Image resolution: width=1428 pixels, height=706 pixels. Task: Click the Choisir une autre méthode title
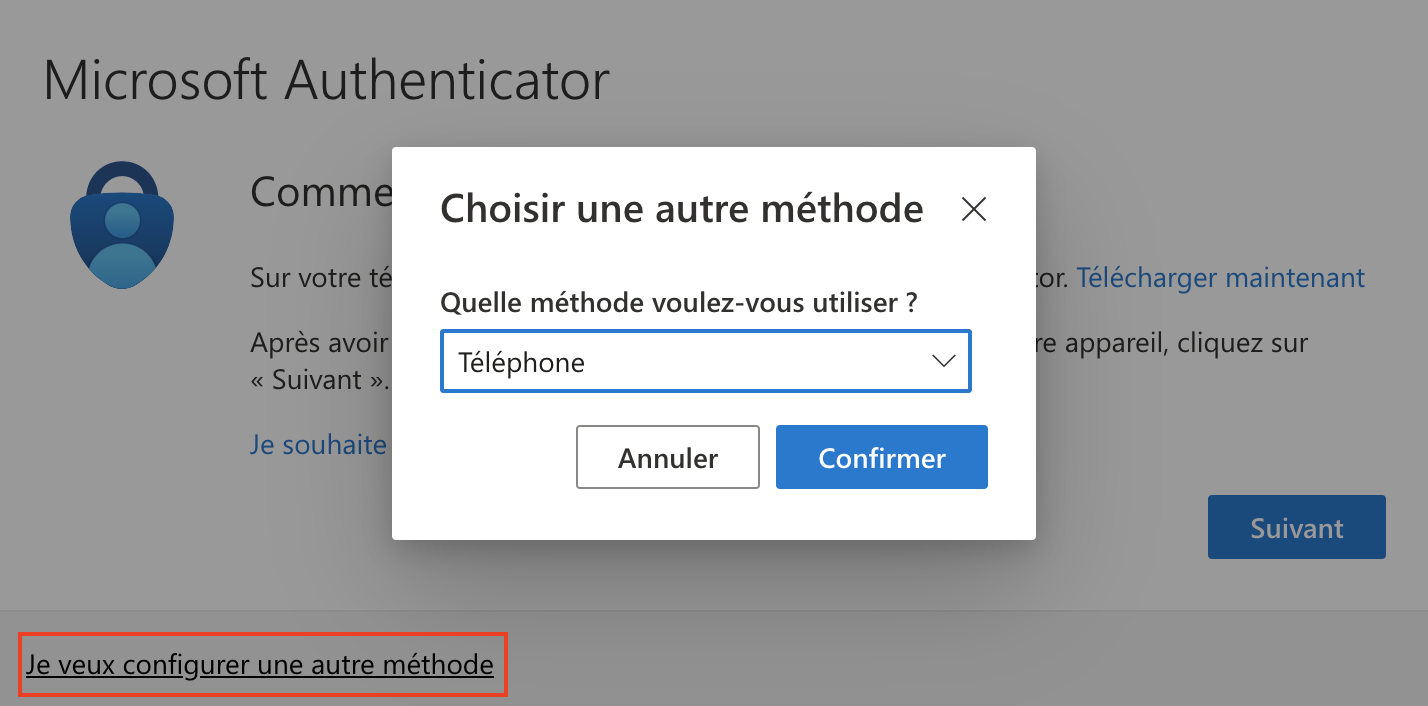click(x=681, y=208)
